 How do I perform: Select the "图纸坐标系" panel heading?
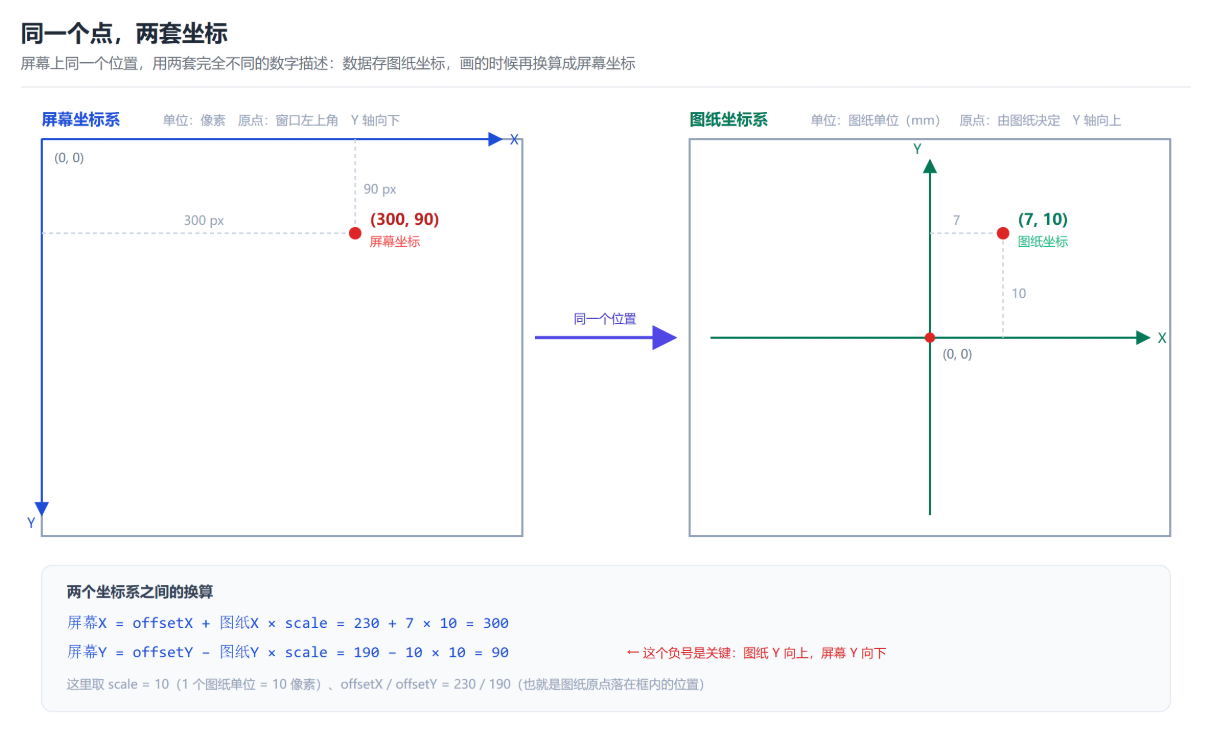click(x=728, y=120)
